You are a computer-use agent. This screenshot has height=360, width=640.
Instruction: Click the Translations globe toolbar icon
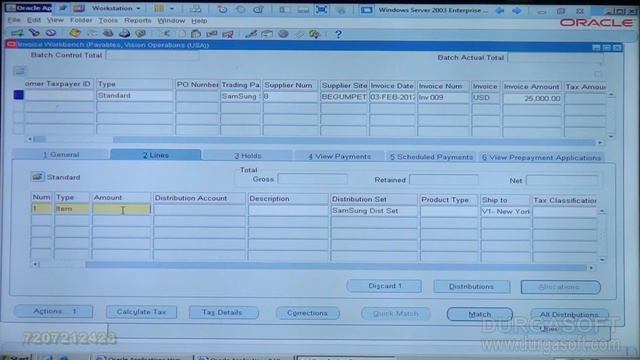tap(283, 34)
